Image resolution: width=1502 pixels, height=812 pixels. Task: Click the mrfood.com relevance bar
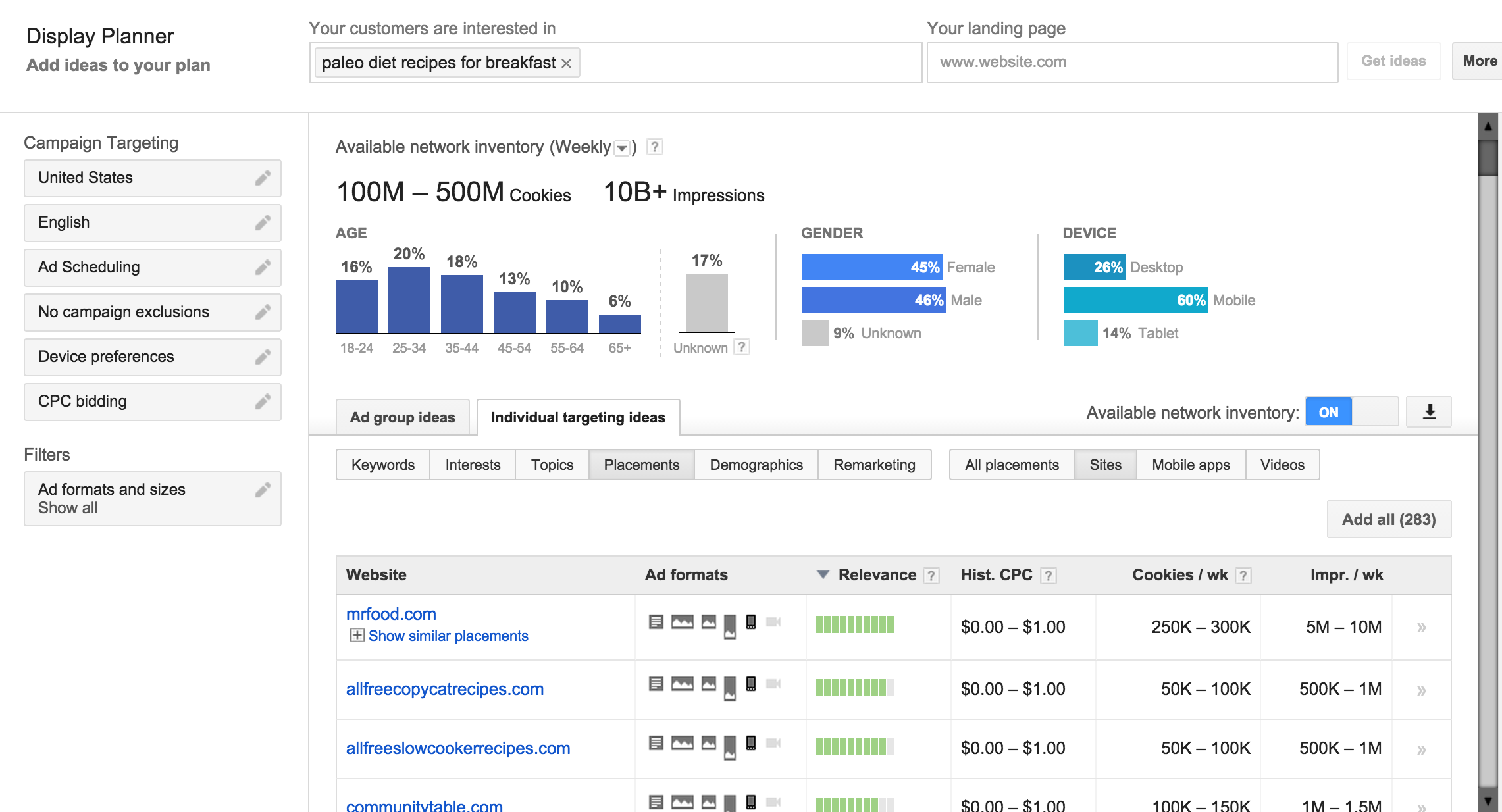(854, 624)
